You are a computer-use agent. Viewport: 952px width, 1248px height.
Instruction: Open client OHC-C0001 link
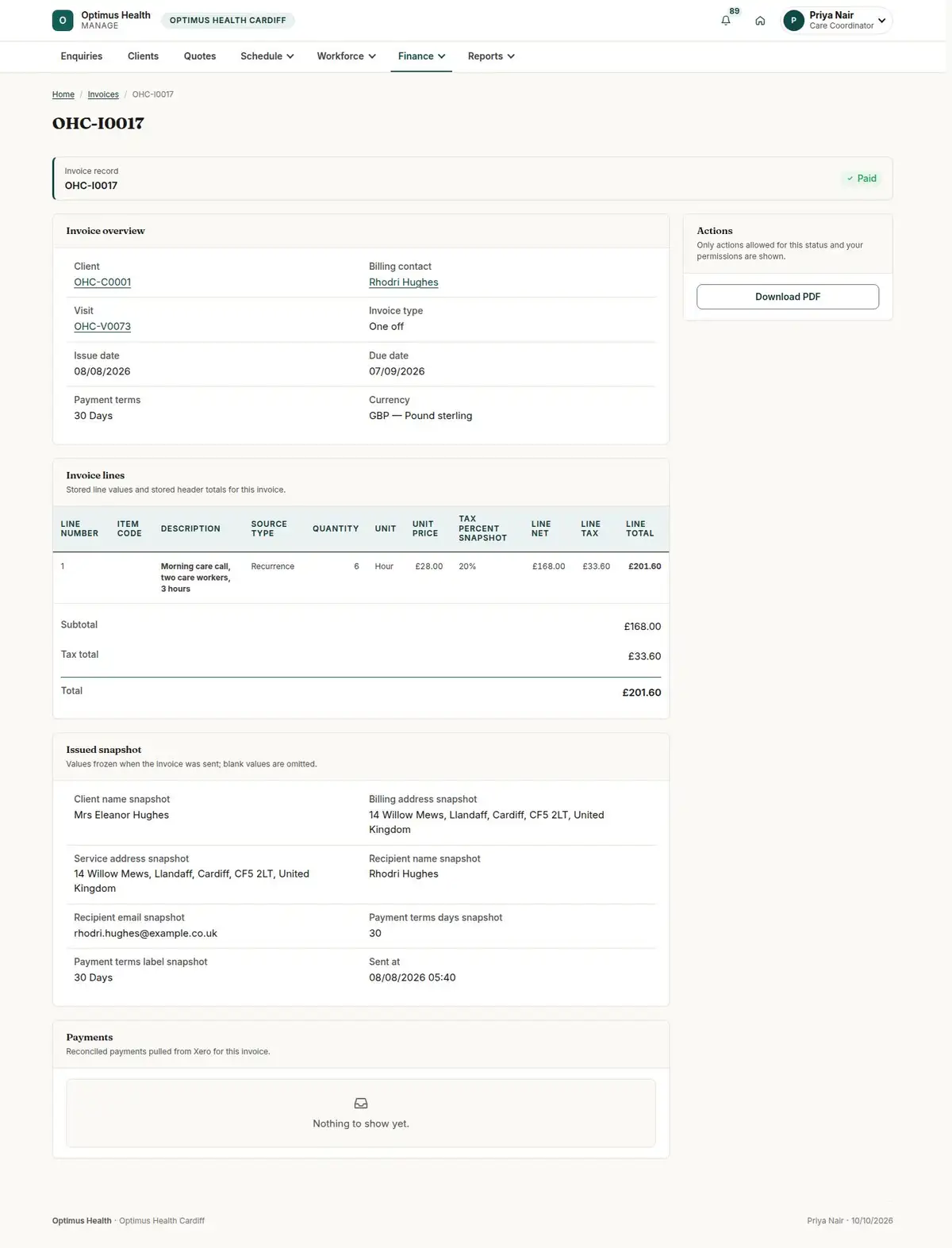point(102,282)
